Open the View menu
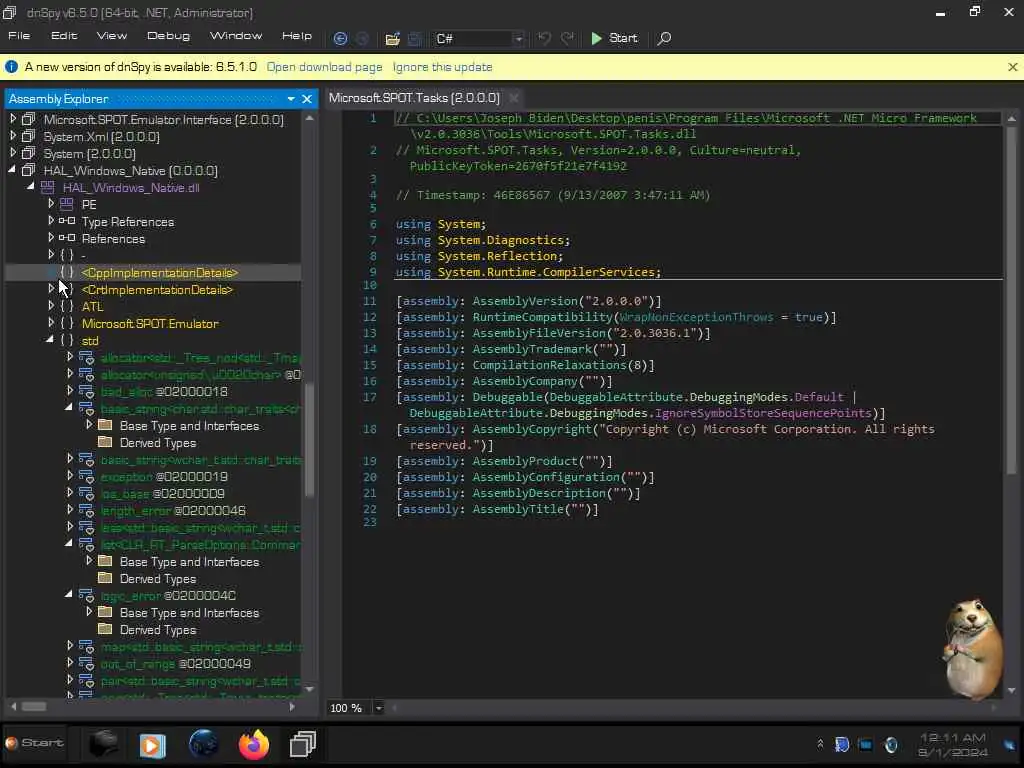The image size is (1024, 768). (112, 36)
